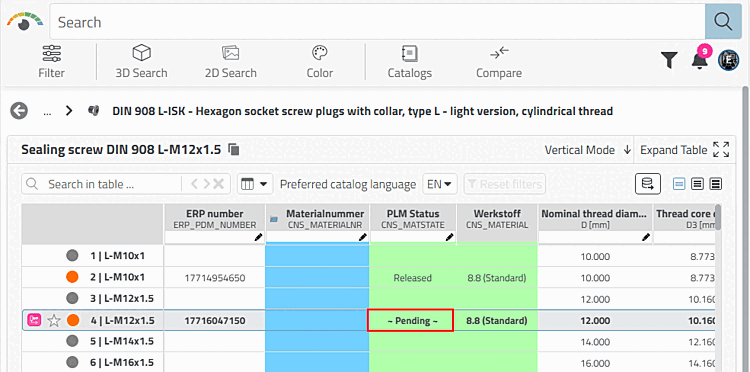750x372 pixels.
Task: Start a 3D Search
Action: 141,62
